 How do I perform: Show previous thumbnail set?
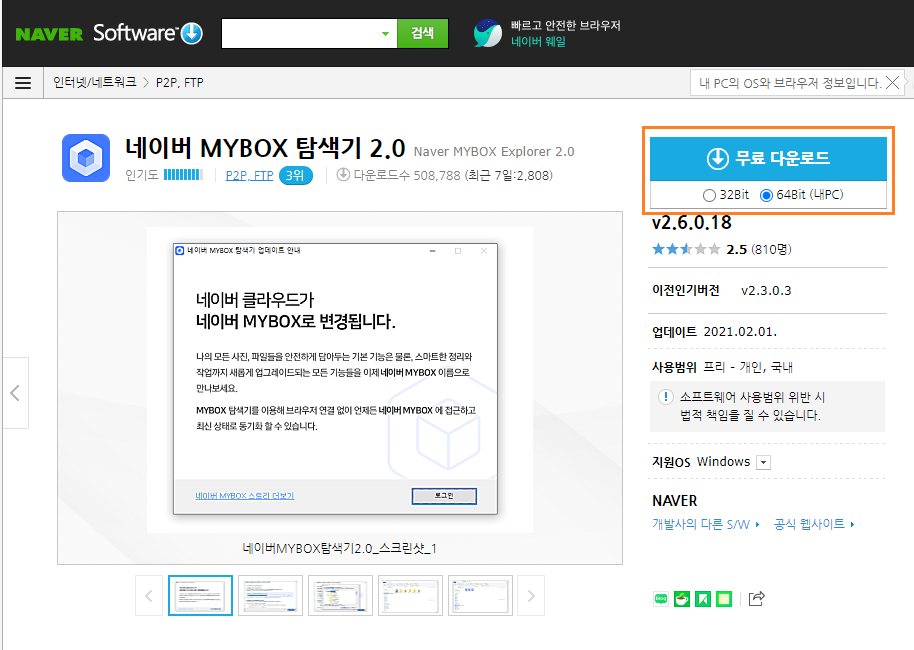149,596
